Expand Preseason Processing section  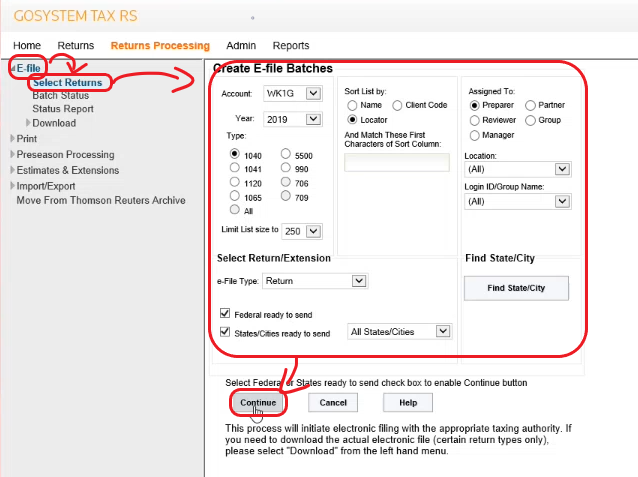[13, 154]
